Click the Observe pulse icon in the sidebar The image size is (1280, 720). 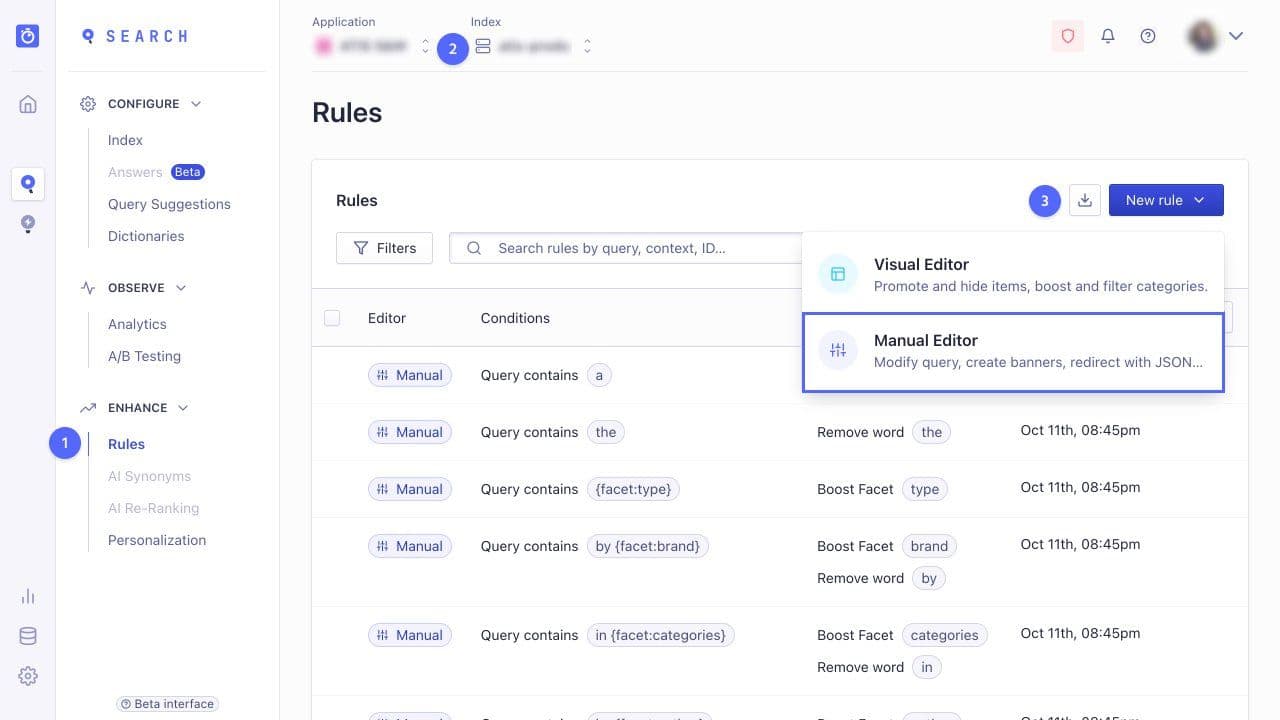88,288
